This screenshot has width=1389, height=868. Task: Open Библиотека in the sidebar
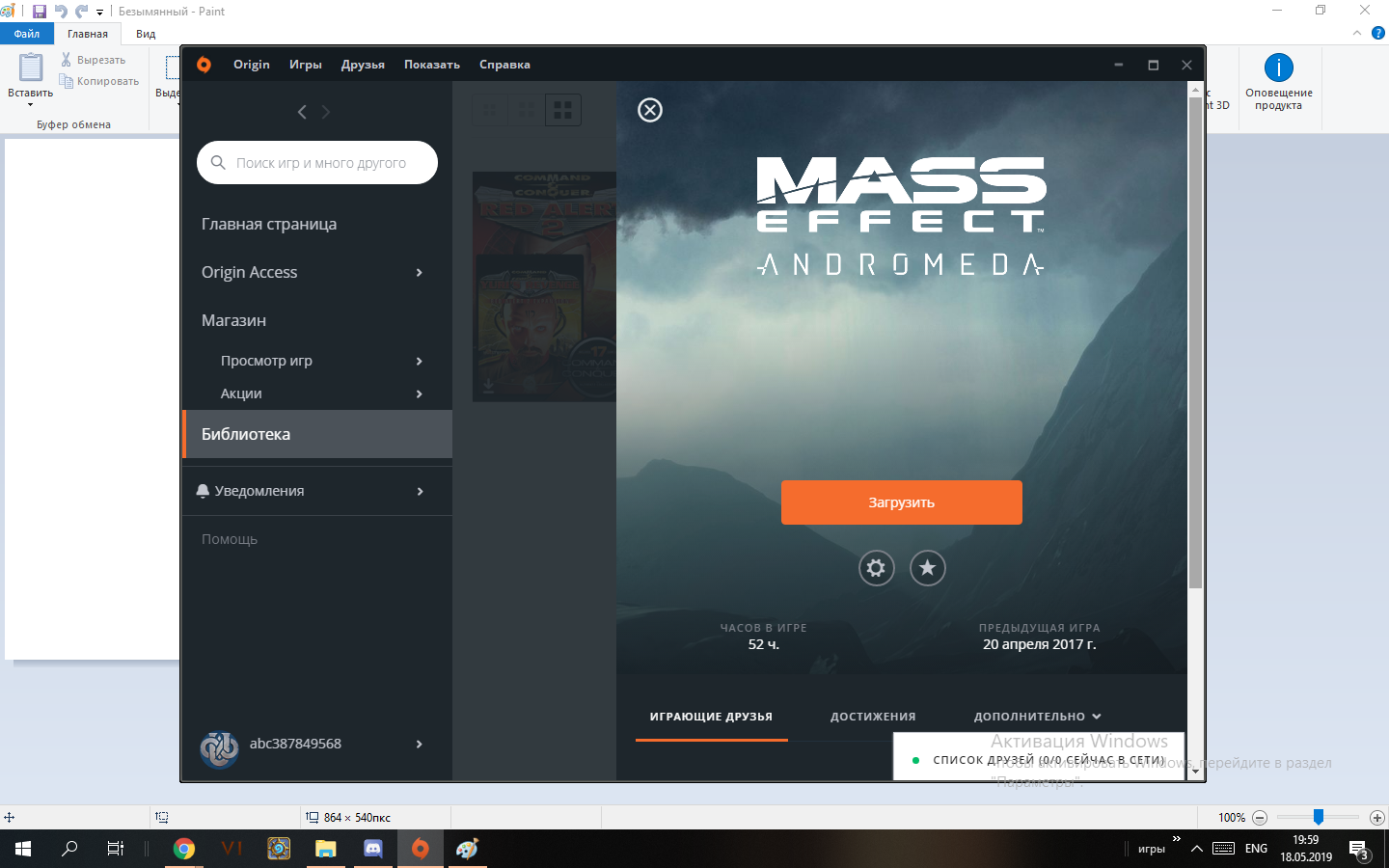coord(317,434)
